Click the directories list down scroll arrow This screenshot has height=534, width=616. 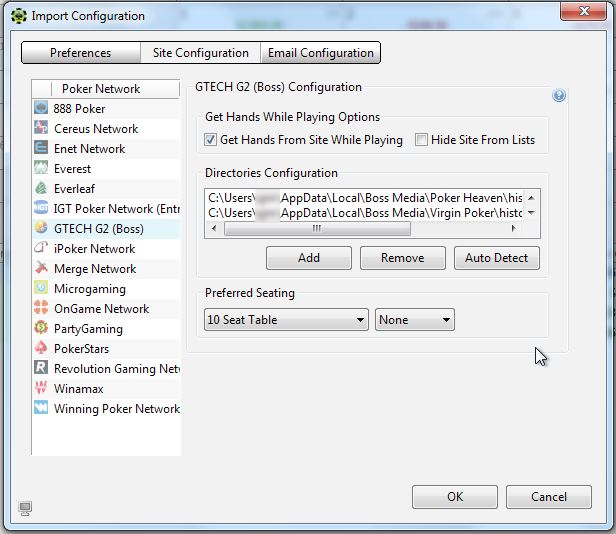pos(531,213)
